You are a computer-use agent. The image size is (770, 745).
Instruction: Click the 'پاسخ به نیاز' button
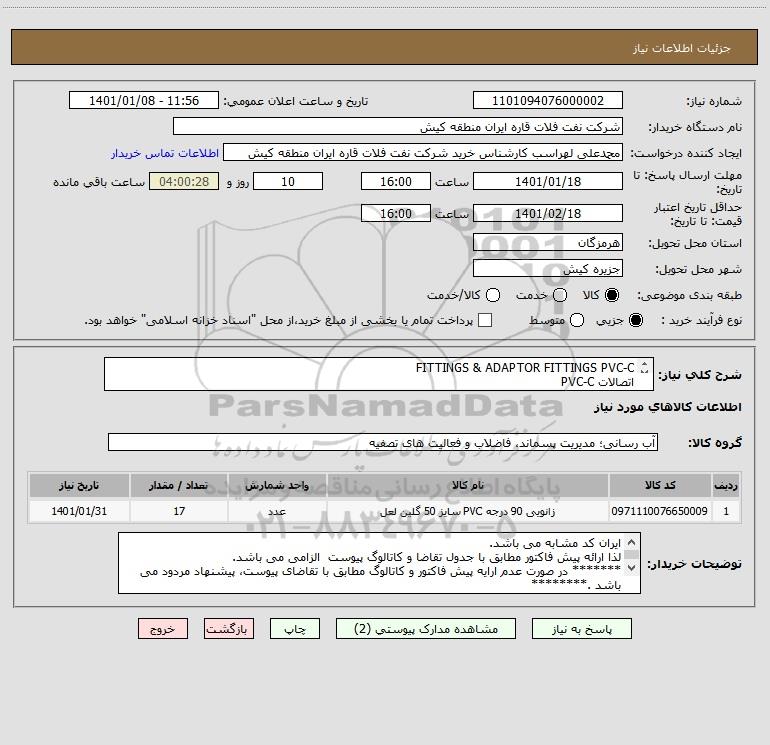tap(581, 629)
